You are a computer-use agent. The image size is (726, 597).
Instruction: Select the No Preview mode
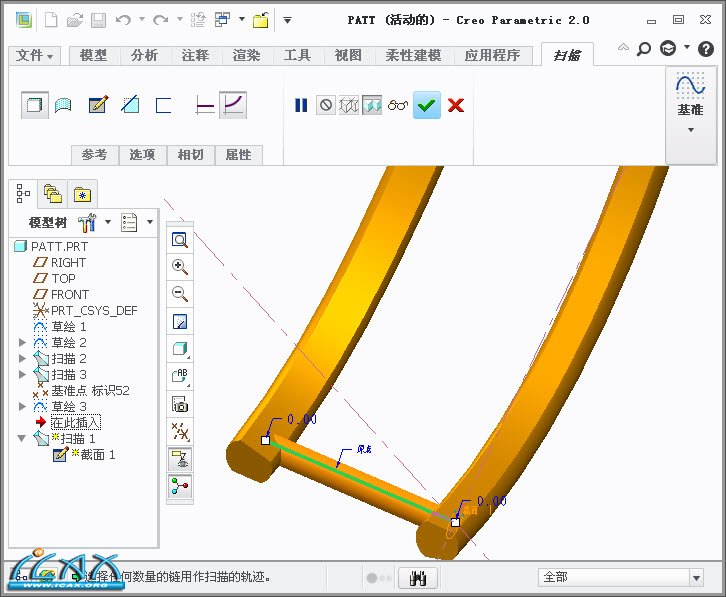click(x=326, y=105)
